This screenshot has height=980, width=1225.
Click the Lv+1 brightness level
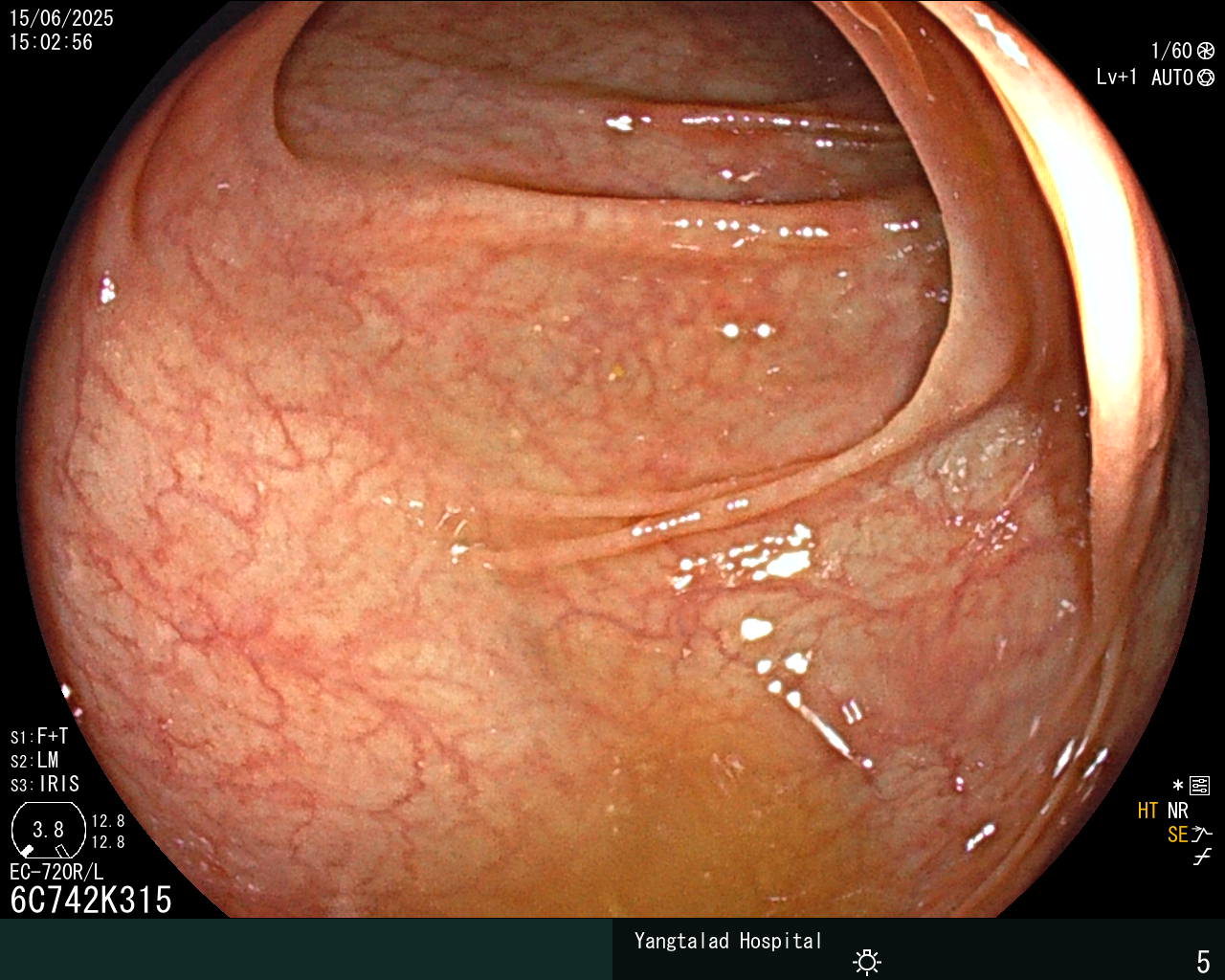1117,78
